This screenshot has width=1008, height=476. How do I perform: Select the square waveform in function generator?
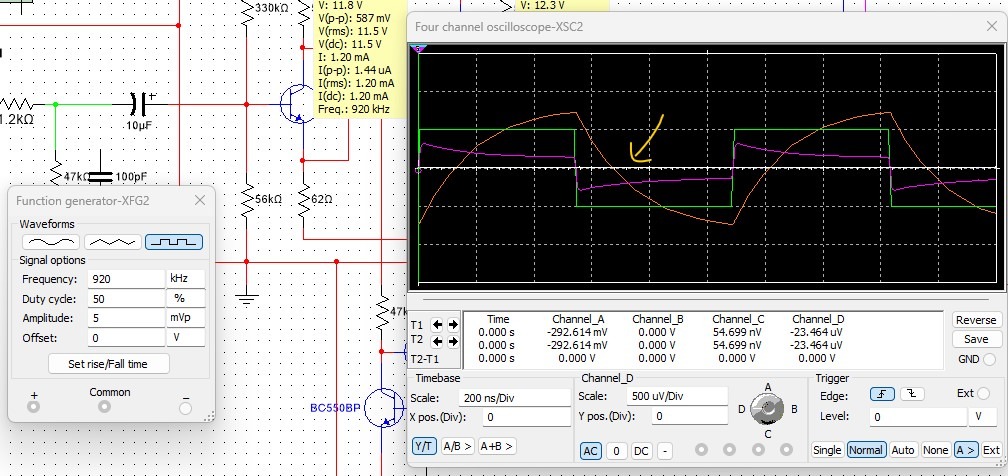174,243
